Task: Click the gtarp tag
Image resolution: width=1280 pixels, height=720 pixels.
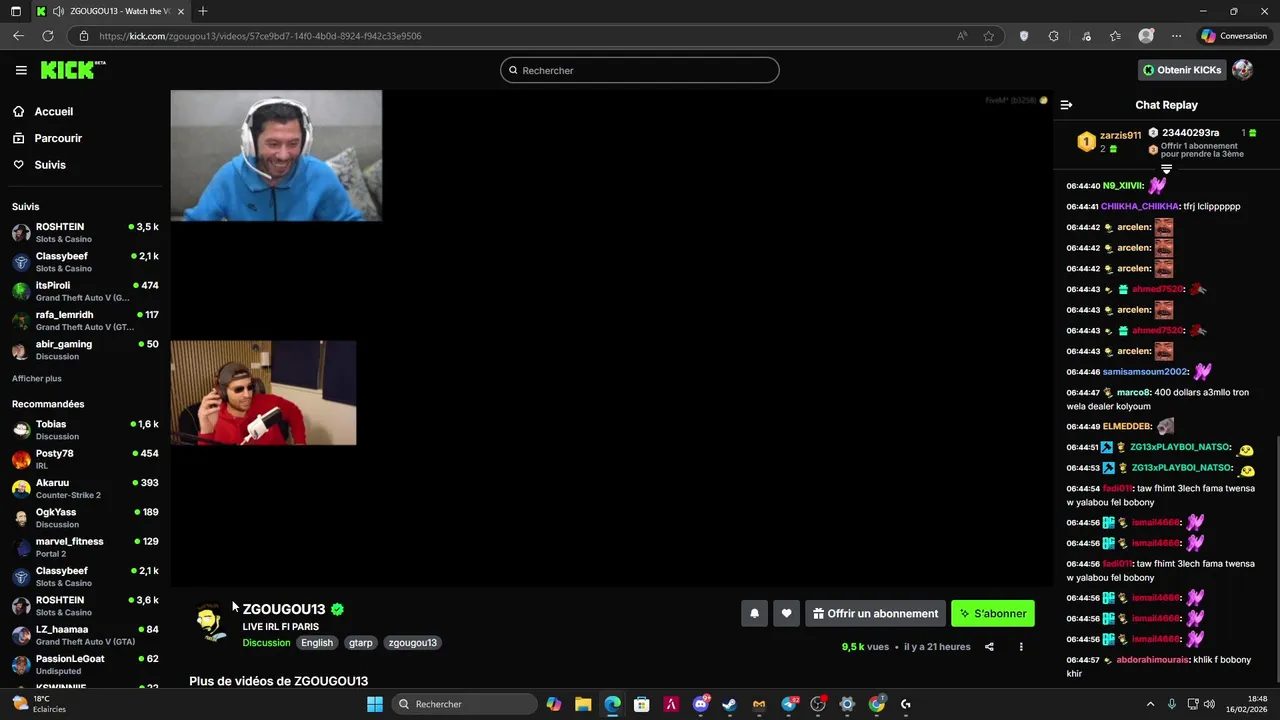Action: 361,643
